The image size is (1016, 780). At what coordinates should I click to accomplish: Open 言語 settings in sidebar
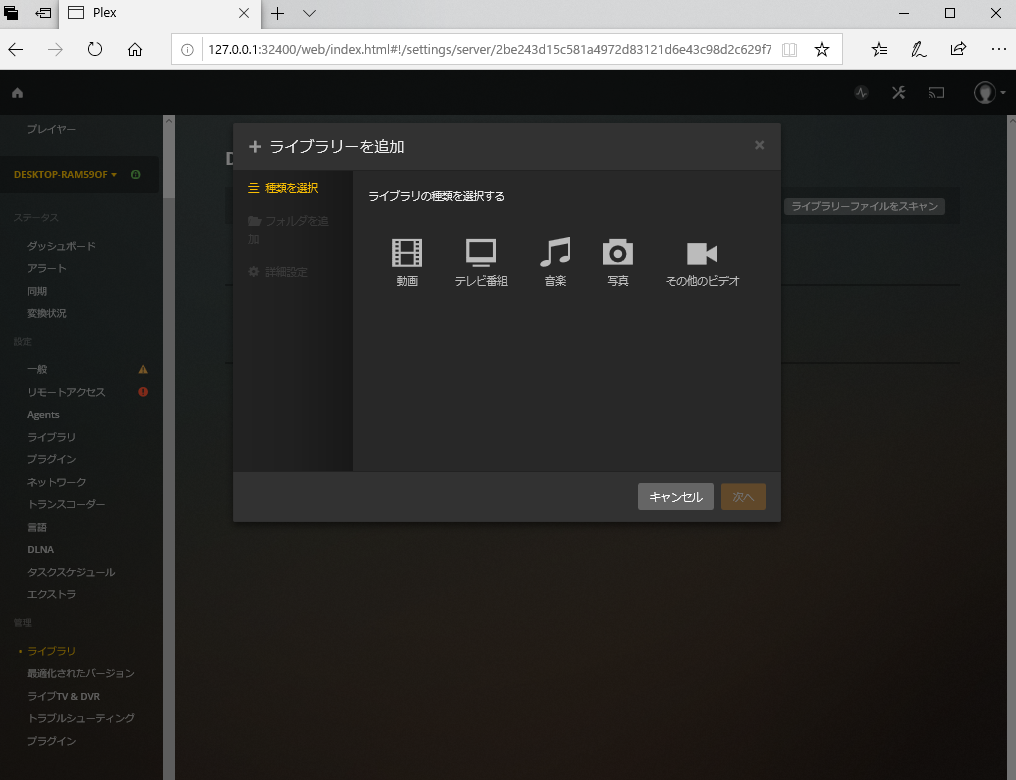click(x=37, y=527)
